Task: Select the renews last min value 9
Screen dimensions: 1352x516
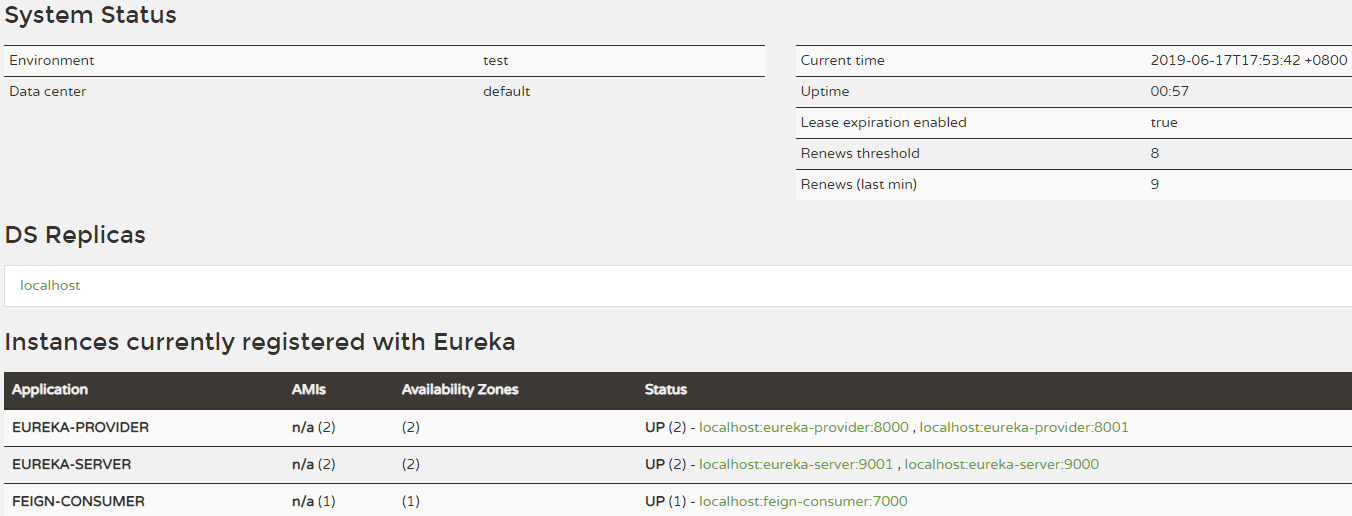Action: point(1155,185)
